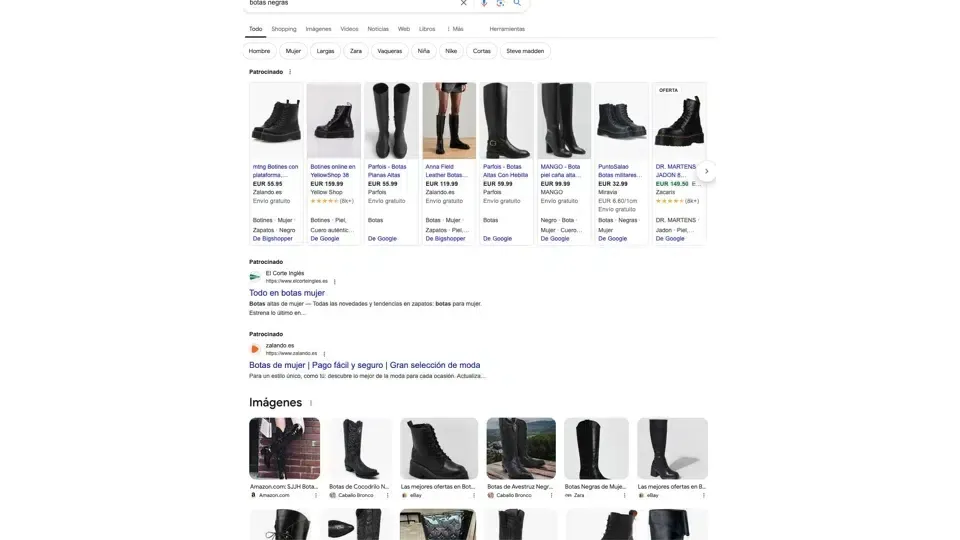The width and height of the screenshot is (960, 540).
Task: Switch to the Libros tab
Action: click(427, 29)
